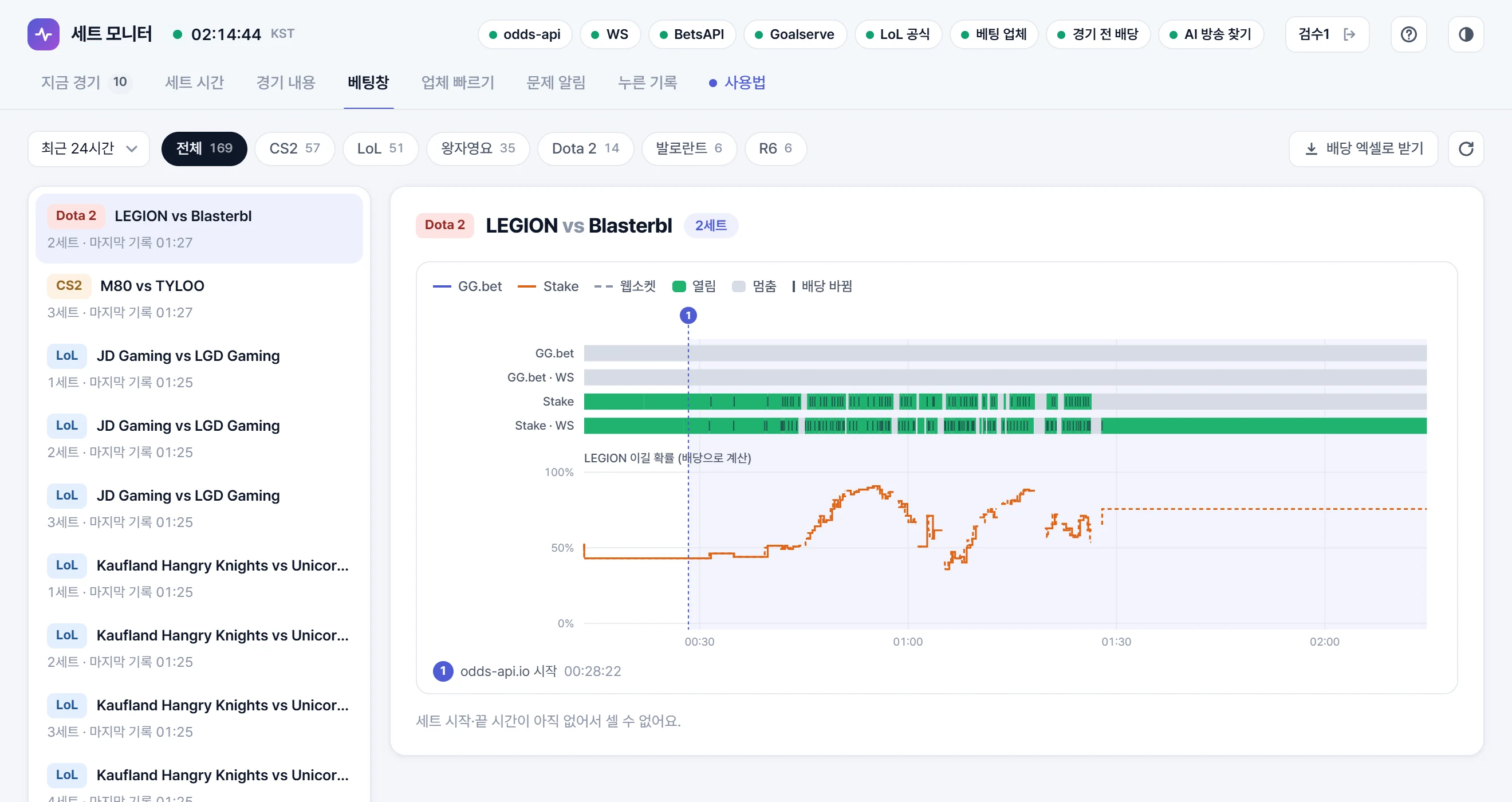The height and width of the screenshot is (802, 1512).
Task: Click the odds-api.io 시작 footnote marker 1
Action: (443, 671)
